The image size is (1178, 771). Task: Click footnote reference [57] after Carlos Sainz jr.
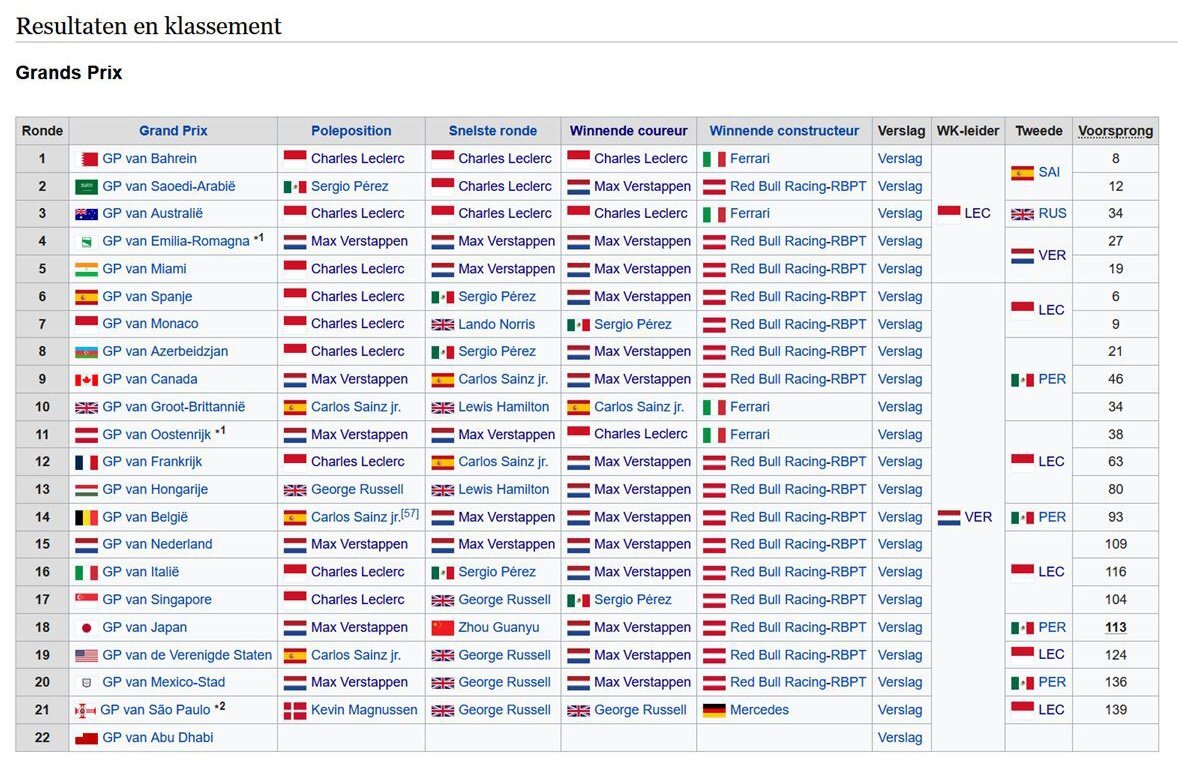click(x=409, y=514)
